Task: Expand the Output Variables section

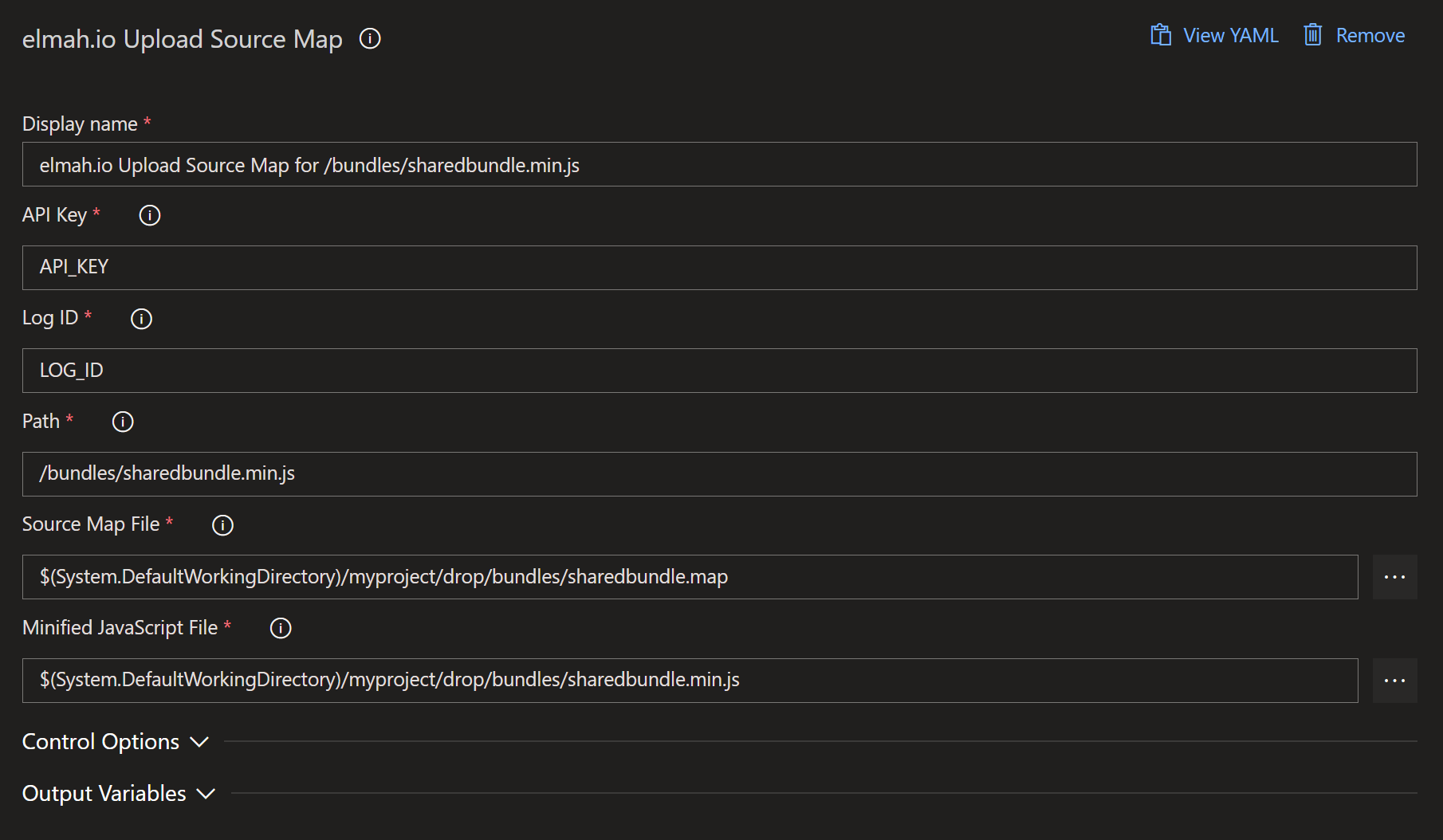Action: pos(119,793)
